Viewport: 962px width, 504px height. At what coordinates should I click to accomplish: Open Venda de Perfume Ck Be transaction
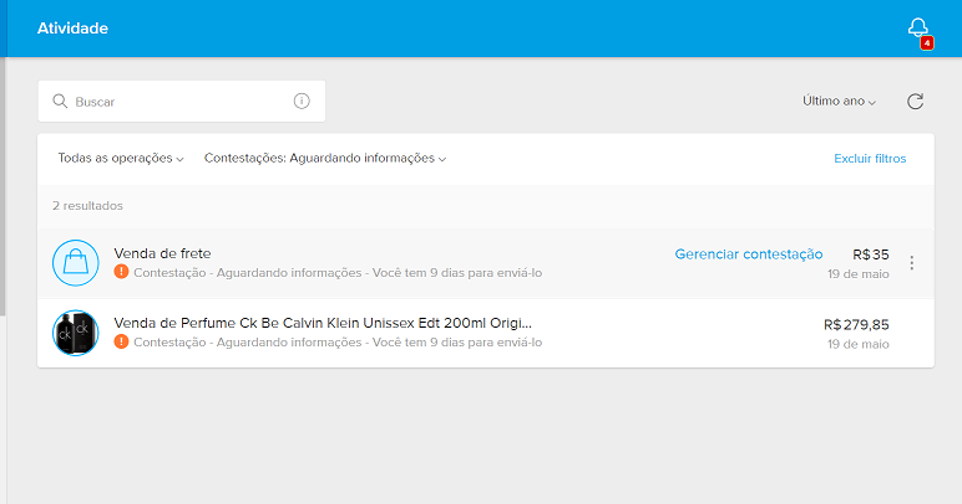(323, 323)
